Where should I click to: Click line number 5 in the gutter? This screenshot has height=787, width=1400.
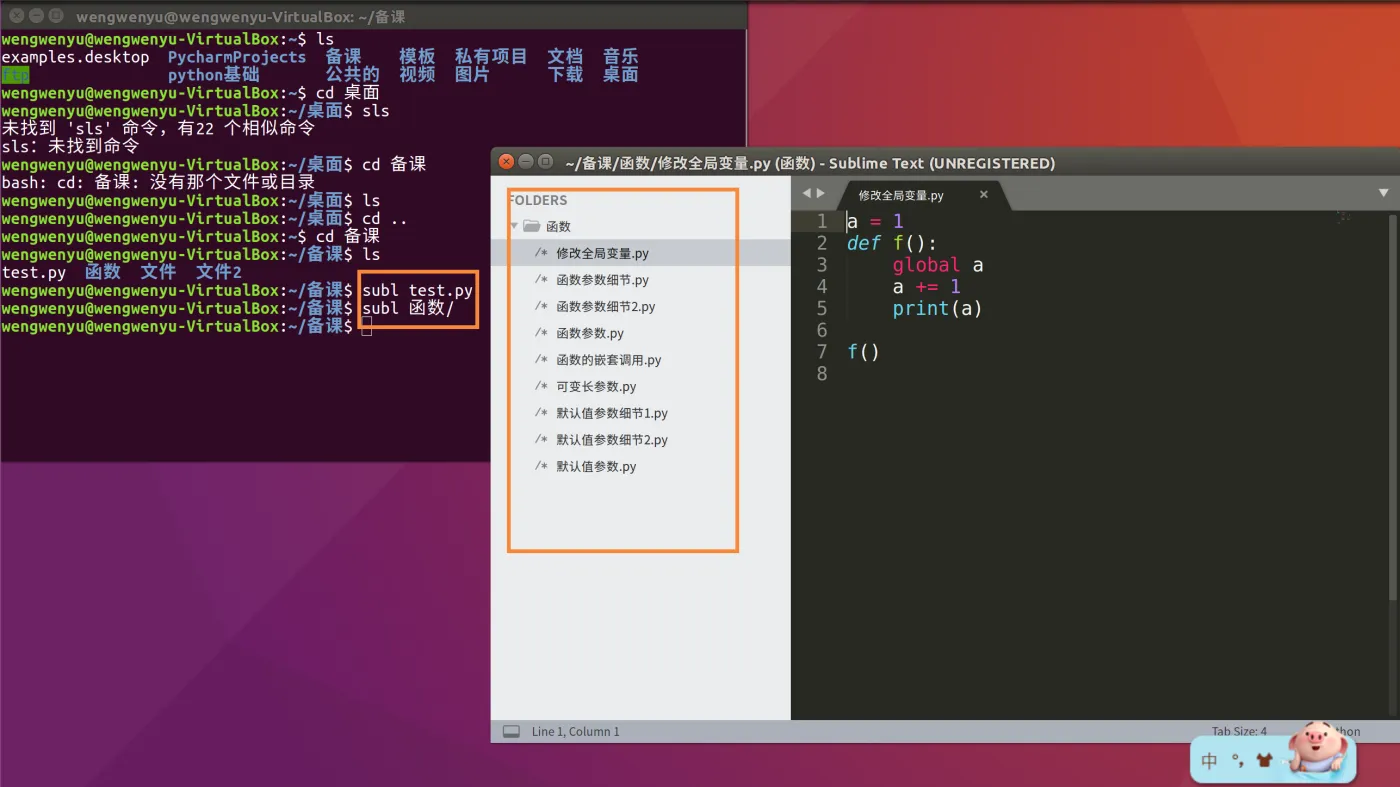tap(822, 309)
